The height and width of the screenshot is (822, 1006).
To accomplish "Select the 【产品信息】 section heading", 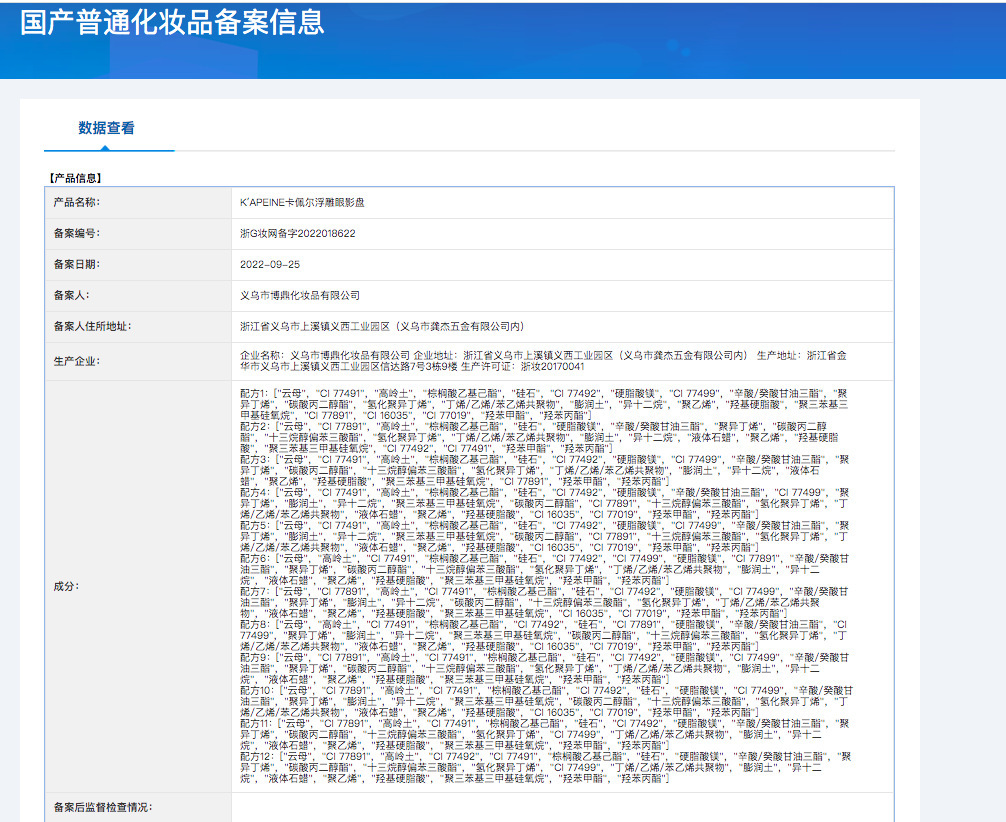I will (x=76, y=178).
